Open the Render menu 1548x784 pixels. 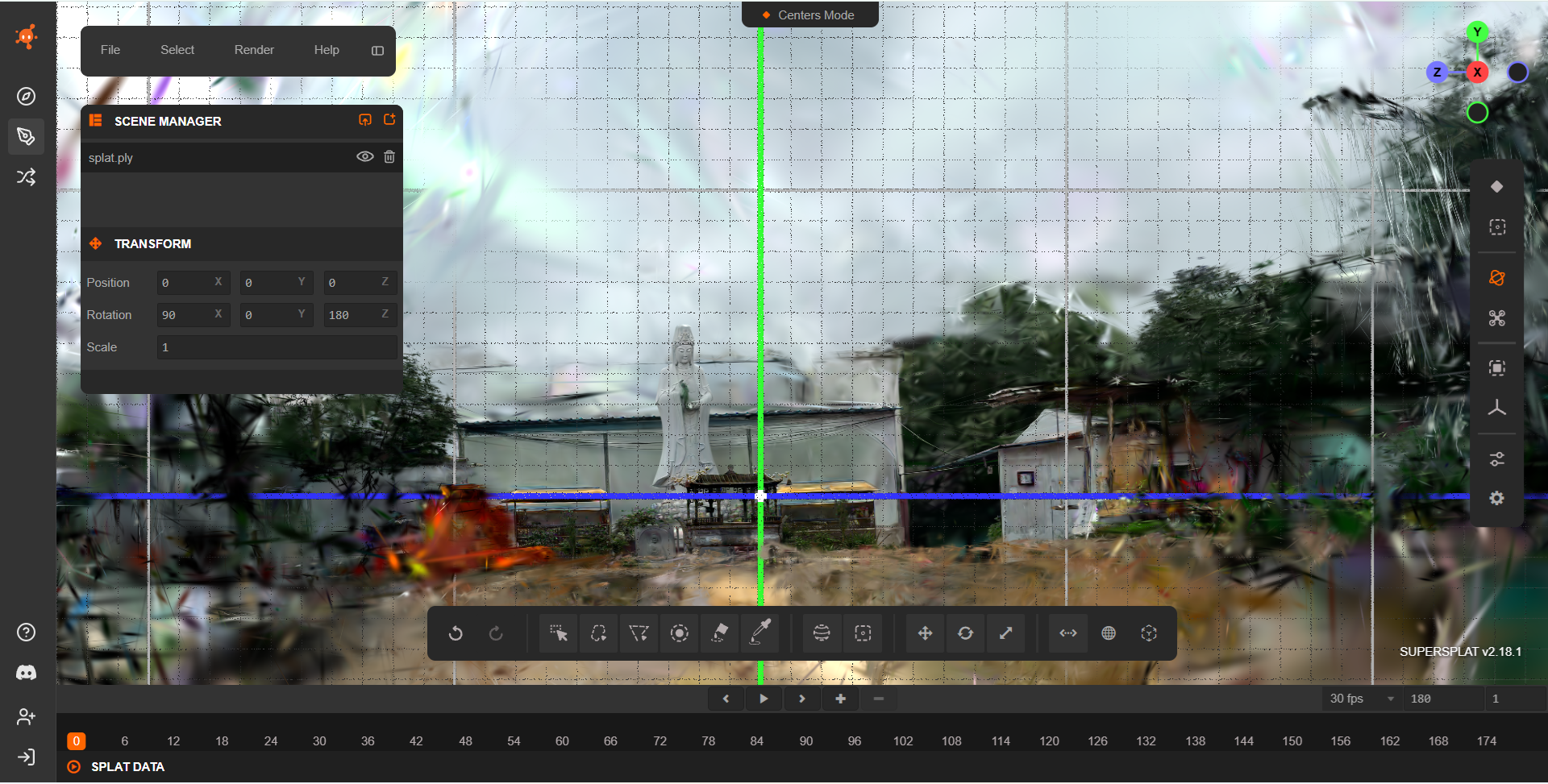pos(254,50)
